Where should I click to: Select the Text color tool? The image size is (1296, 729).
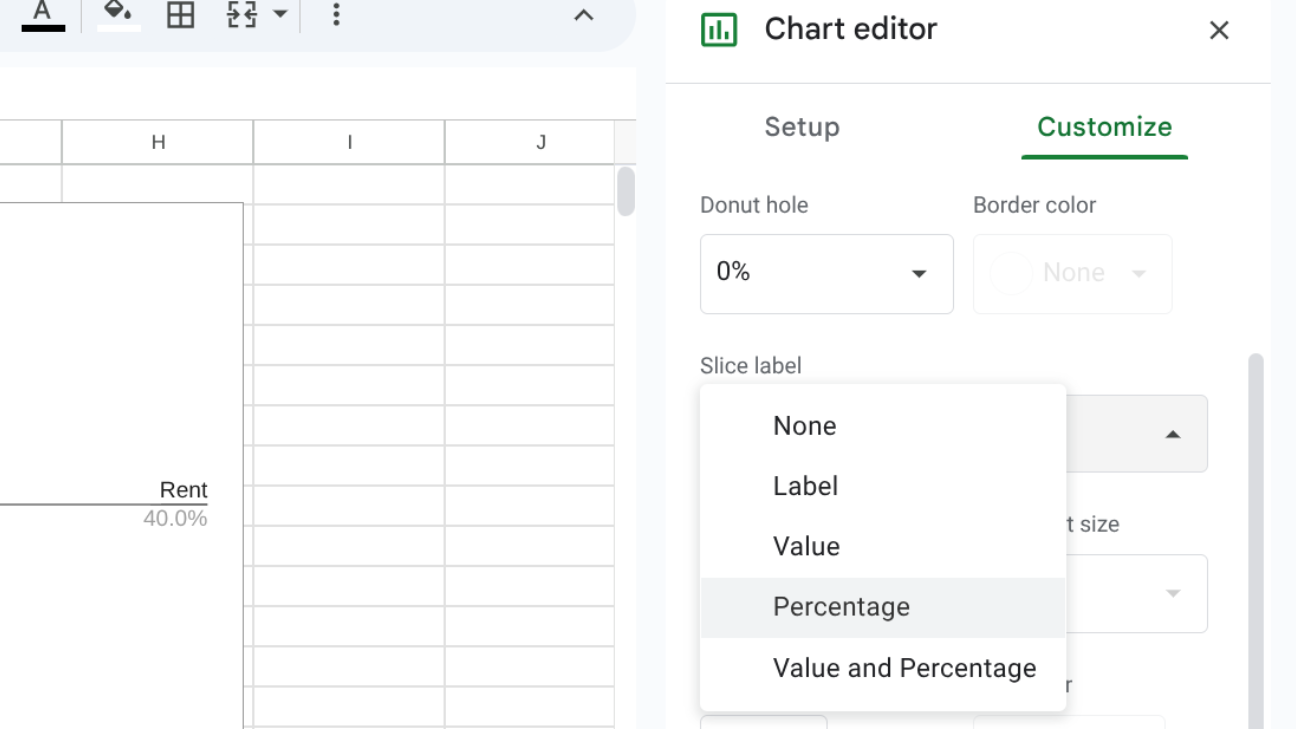pos(41,16)
